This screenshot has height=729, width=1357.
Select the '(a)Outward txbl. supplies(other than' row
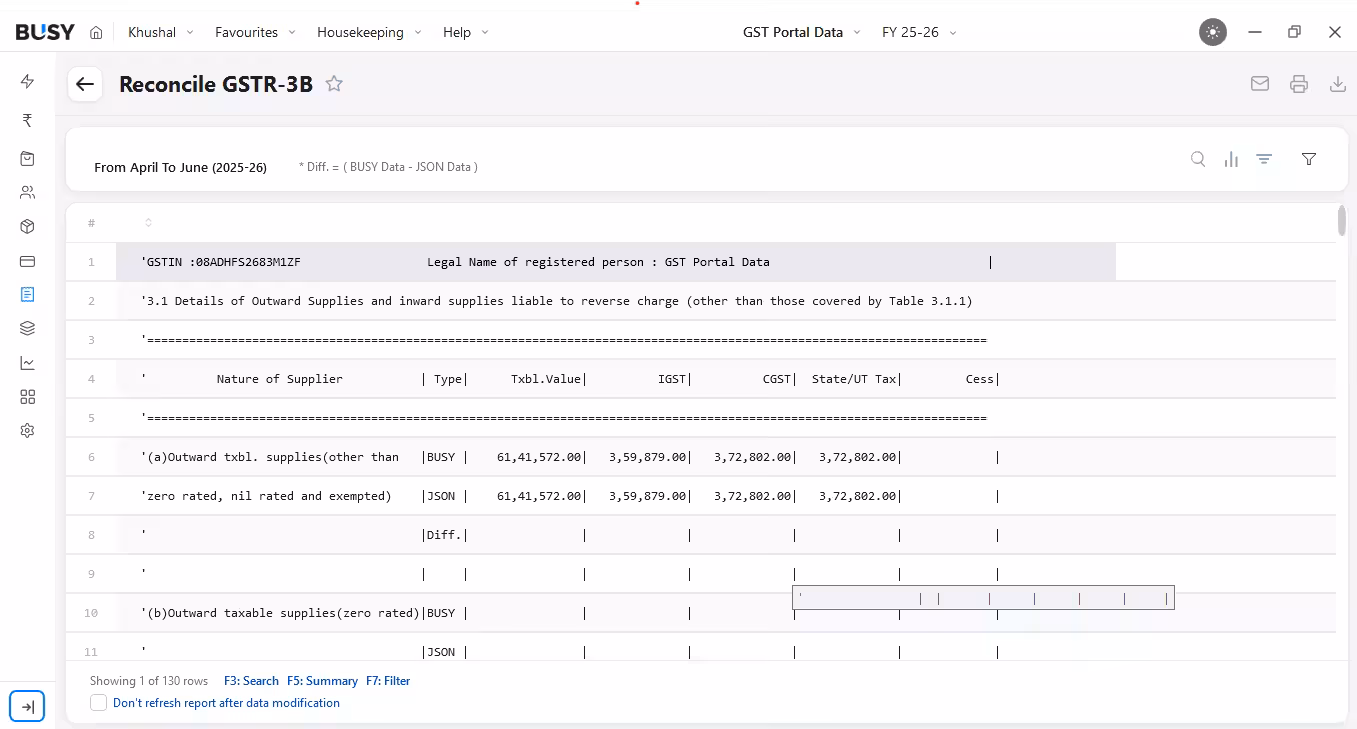click(700, 457)
